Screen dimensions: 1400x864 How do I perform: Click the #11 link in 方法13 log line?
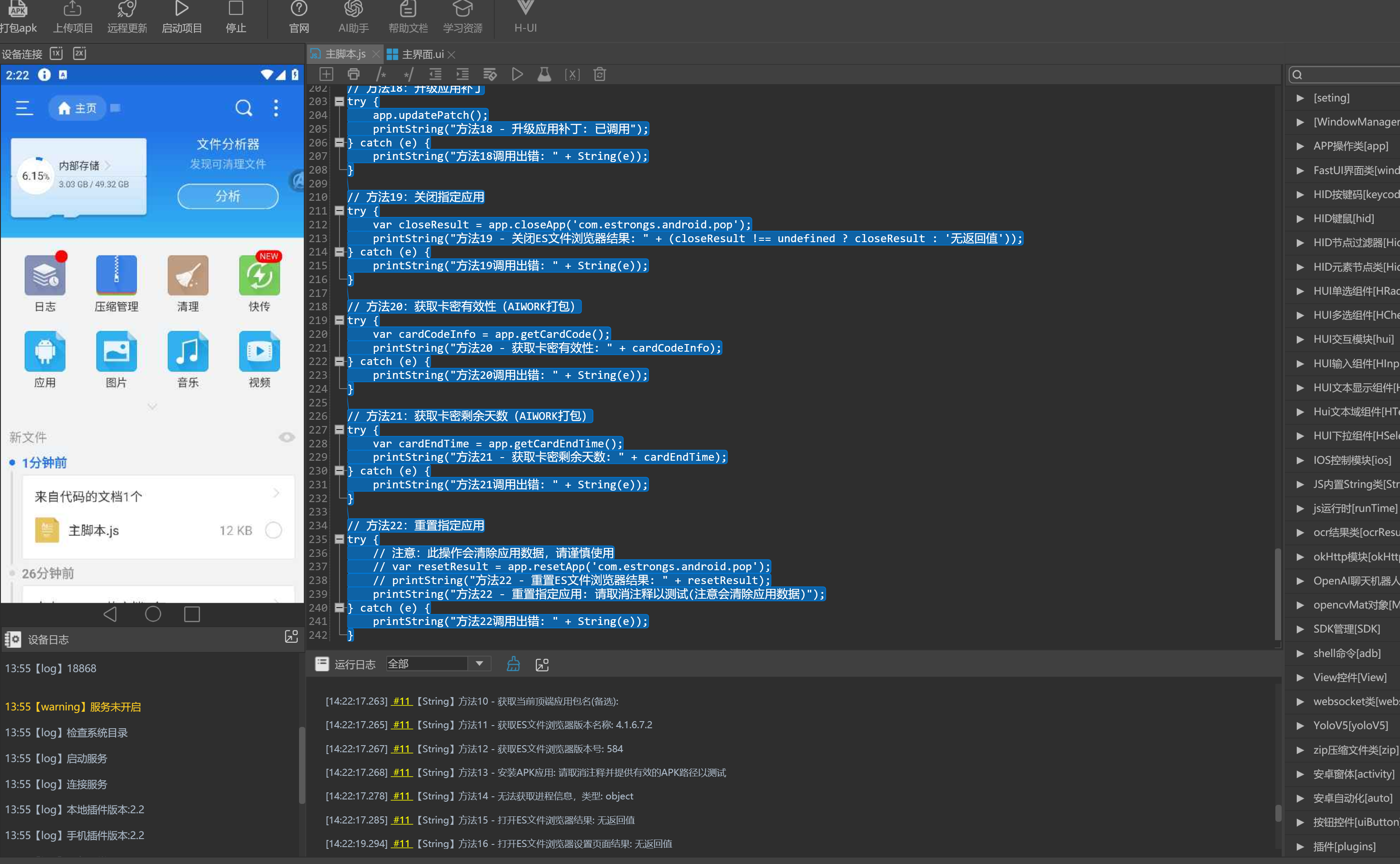tap(401, 772)
